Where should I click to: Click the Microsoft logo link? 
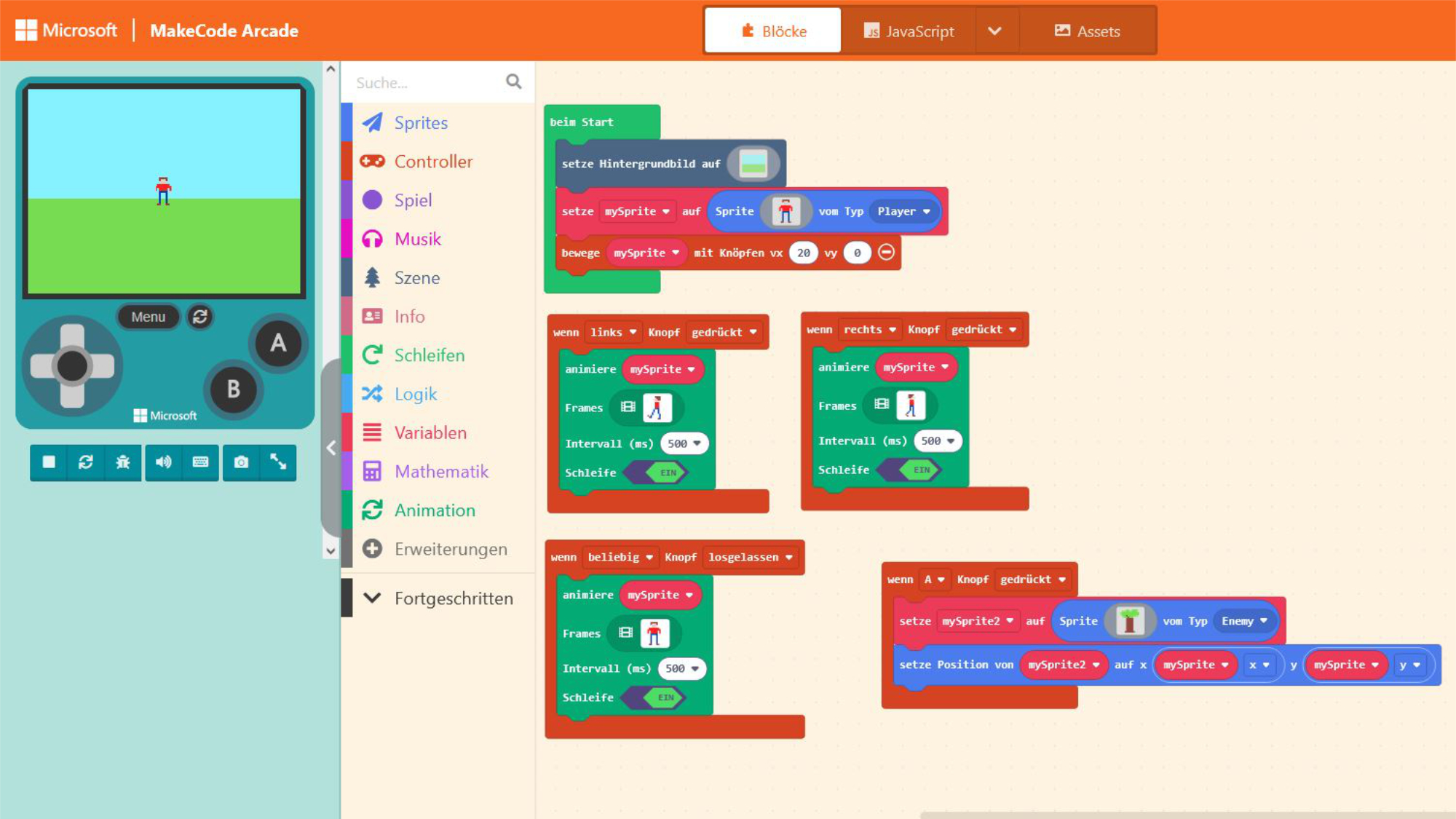click(66, 30)
